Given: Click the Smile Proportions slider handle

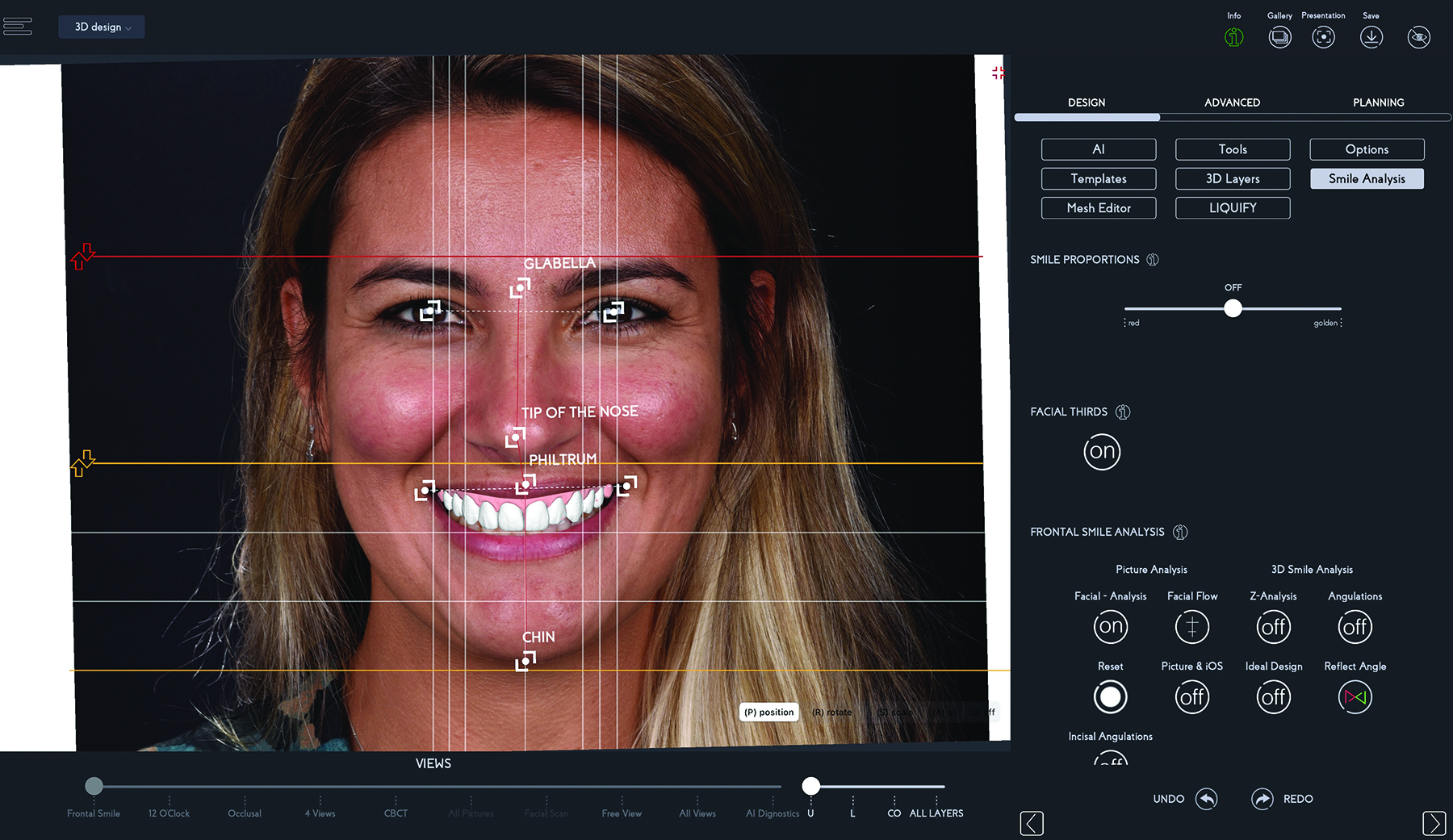Looking at the screenshot, I should coord(1233,308).
